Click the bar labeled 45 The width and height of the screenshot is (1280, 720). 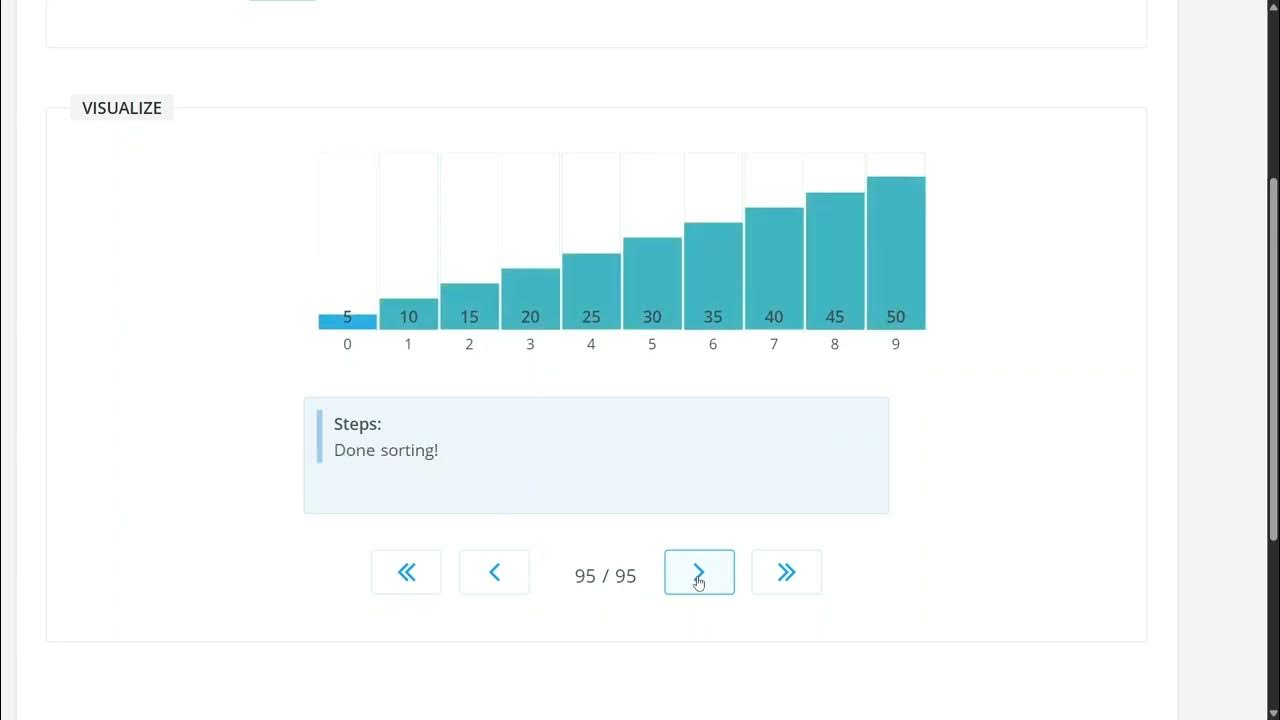835,261
